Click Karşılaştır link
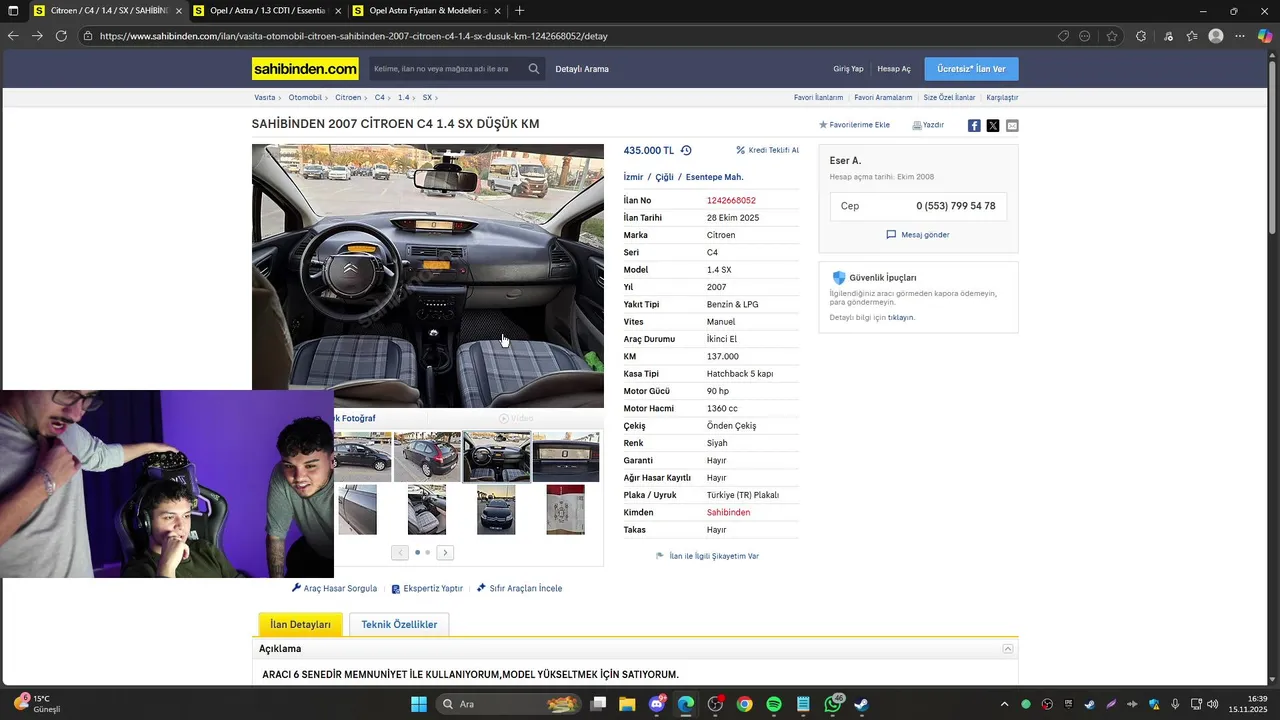 (1002, 98)
